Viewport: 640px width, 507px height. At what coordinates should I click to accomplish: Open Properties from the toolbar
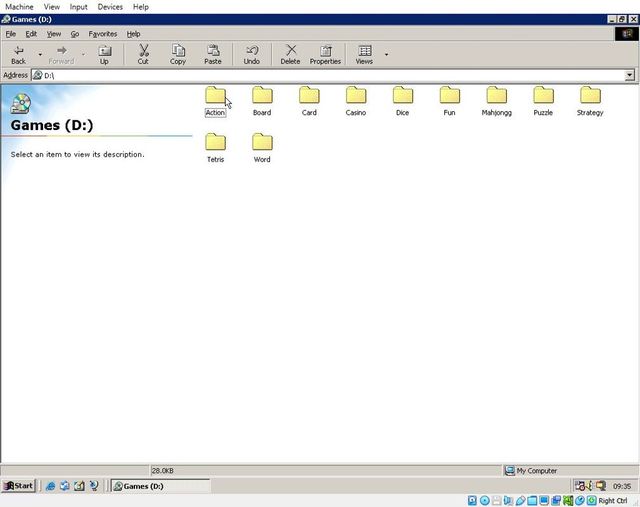tap(325, 55)
